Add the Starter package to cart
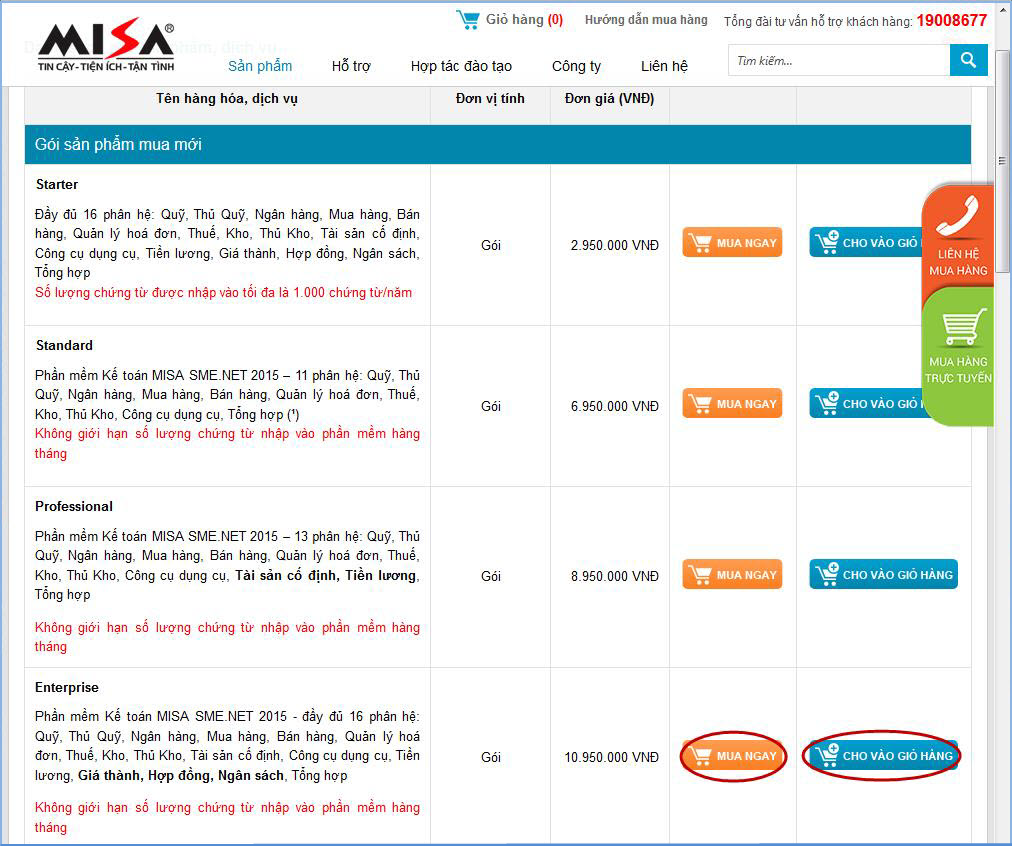Image resolution: width=1012 pixels, height=846 pixels. 866,243
